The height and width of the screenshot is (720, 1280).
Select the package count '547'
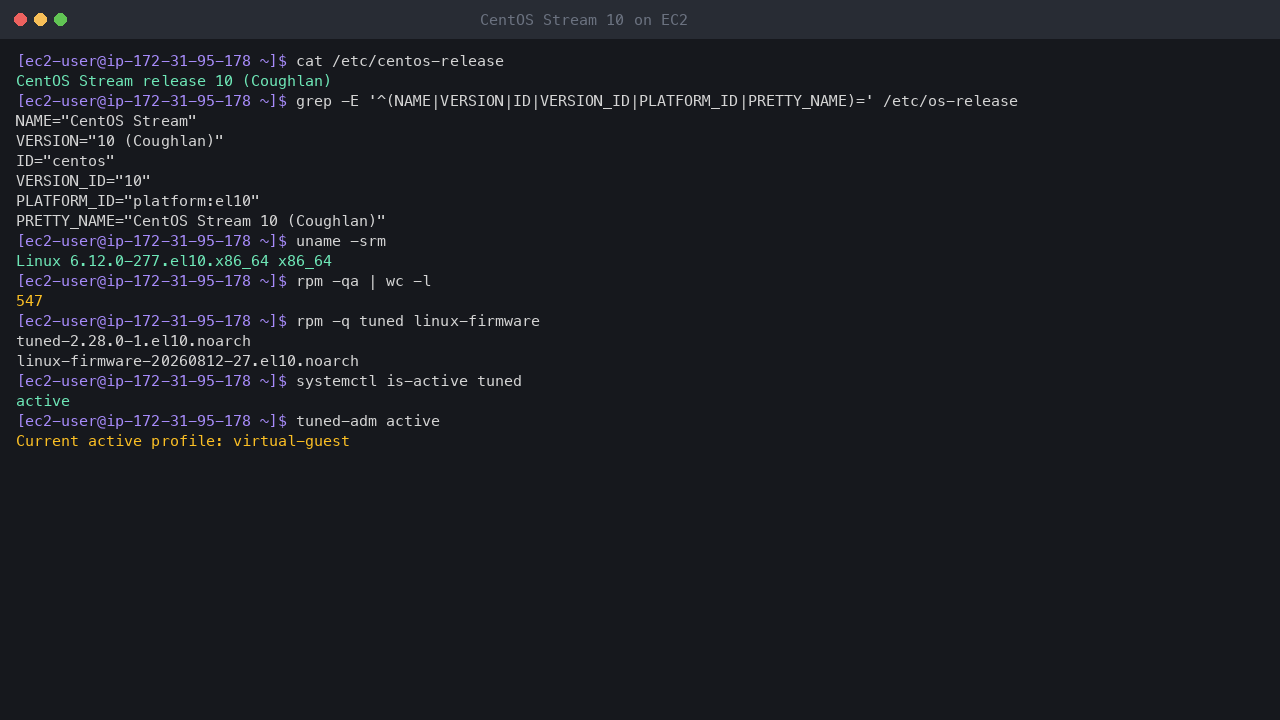pos(30,301)
